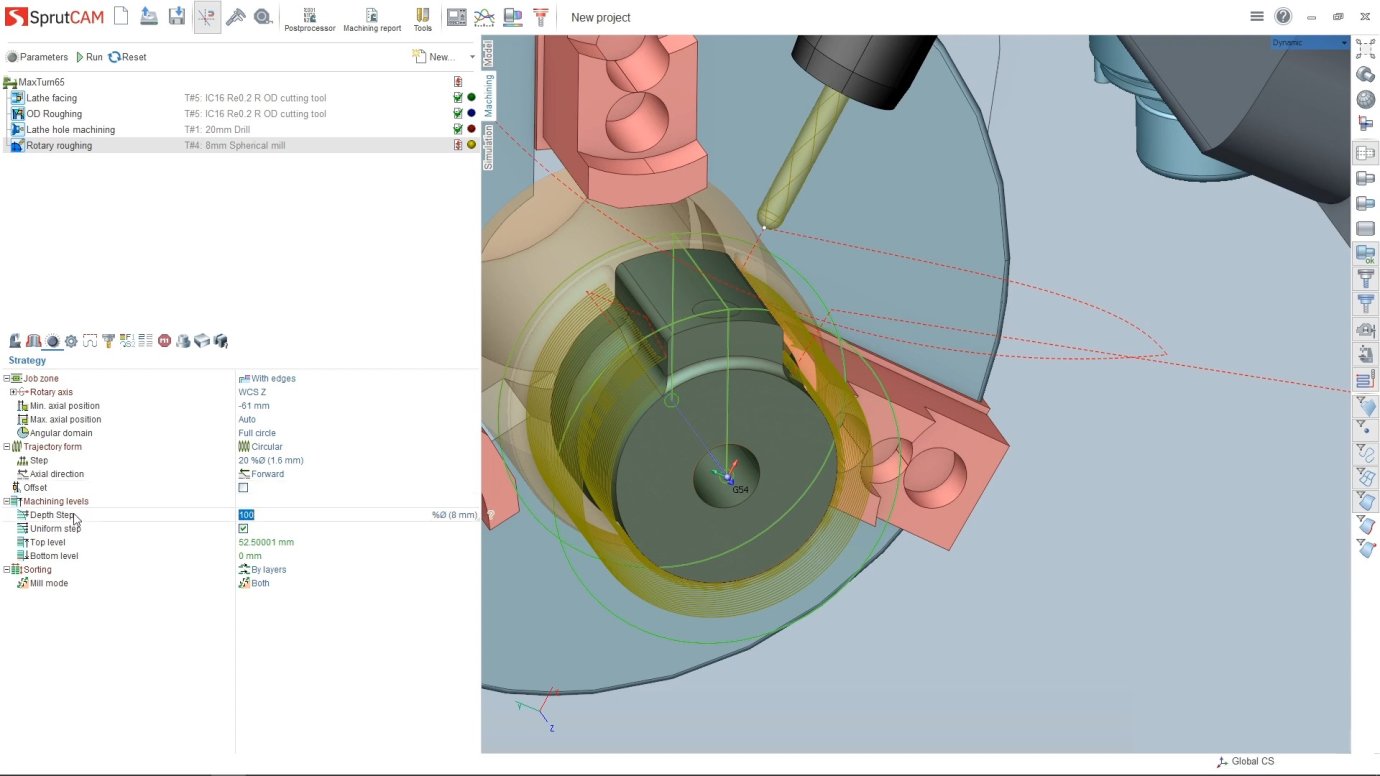Open the Machining report

[372, 18]
